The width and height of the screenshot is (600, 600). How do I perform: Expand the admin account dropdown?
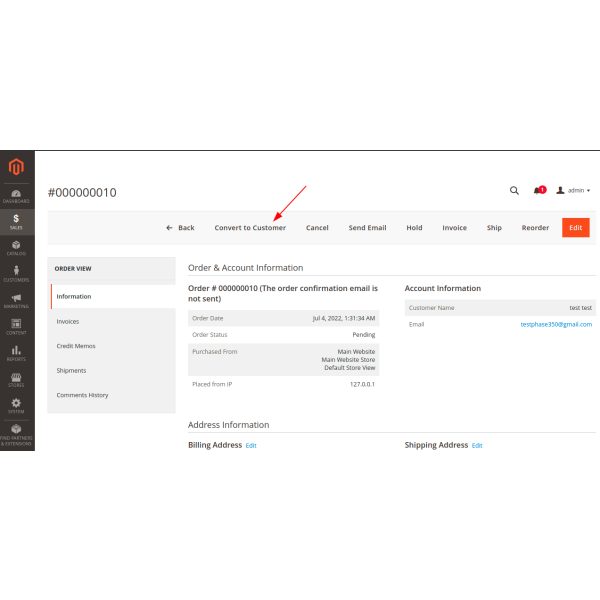pos(574,190)
